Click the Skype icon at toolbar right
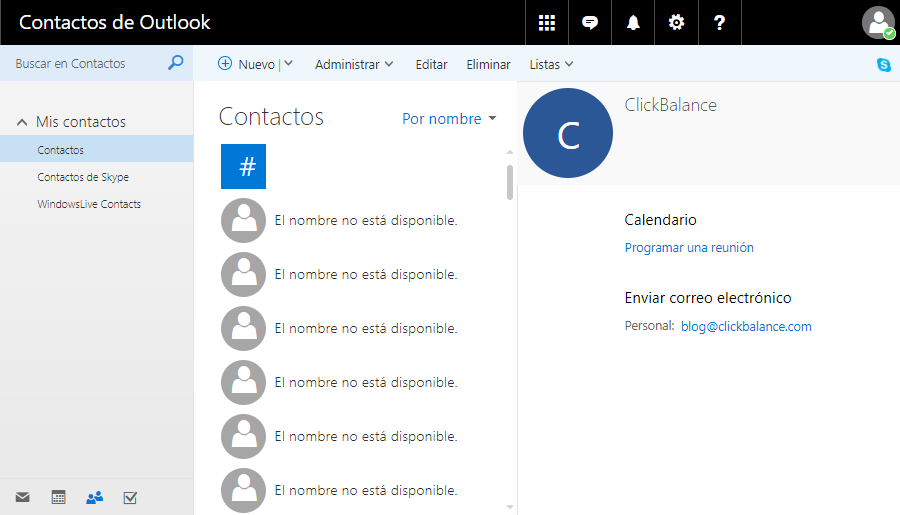The image size is (900, 515). (883, 65)
